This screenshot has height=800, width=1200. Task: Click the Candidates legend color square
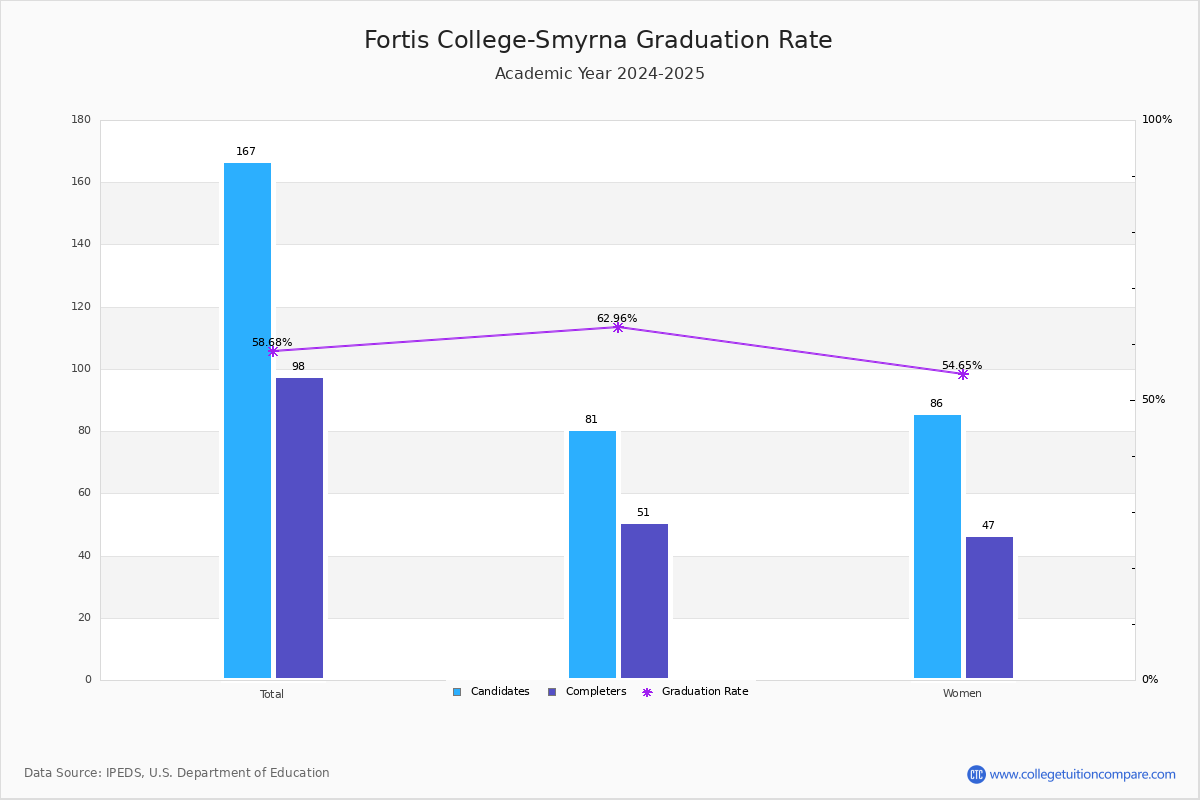[x=457, y=692]
